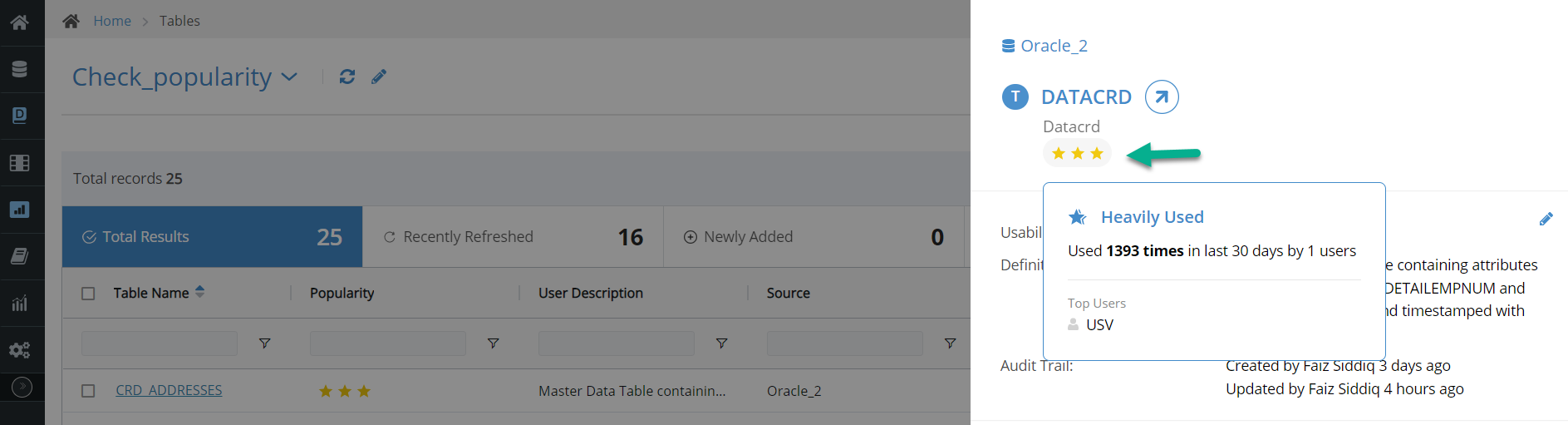
Task: Click the Home breadcrumb link
Action: 112,21
